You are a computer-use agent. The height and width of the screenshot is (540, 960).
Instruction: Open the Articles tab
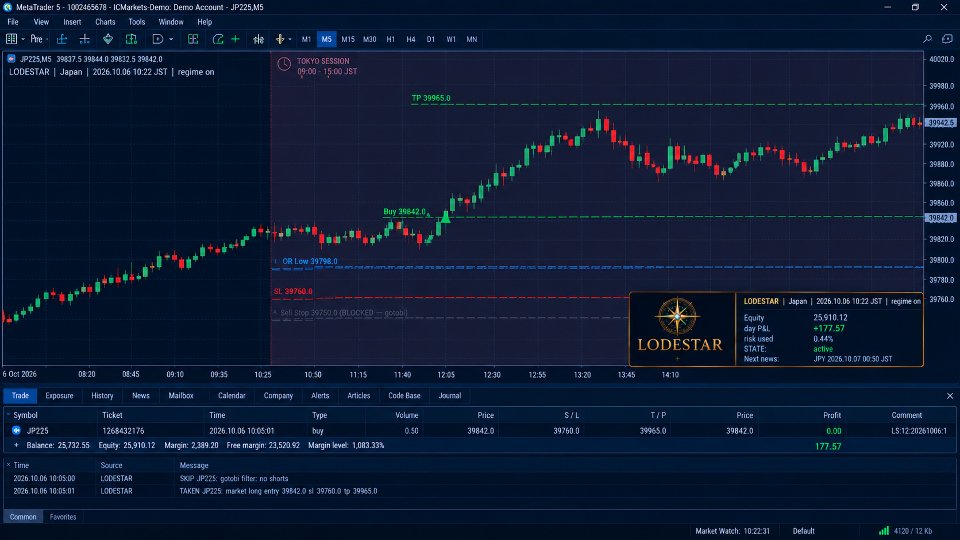[359, 396]
